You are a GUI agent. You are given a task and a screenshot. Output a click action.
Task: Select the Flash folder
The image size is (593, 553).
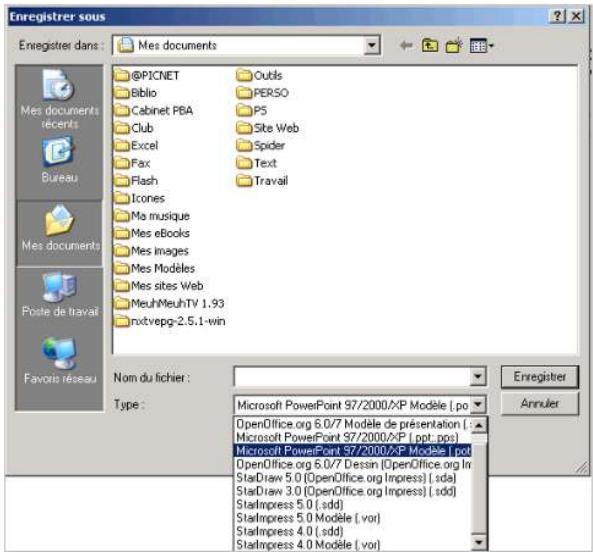(136, 181)
